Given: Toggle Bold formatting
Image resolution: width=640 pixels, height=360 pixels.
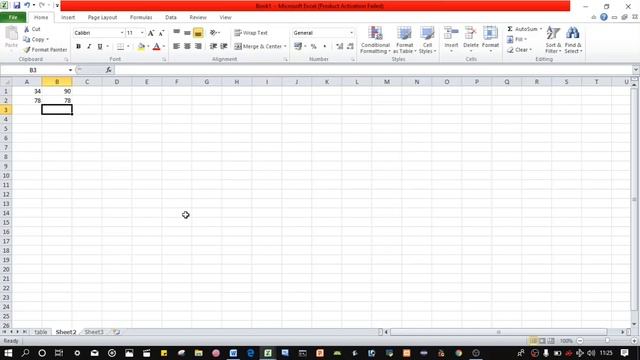Looking at the screenshot, I should (x=78, y=47).
